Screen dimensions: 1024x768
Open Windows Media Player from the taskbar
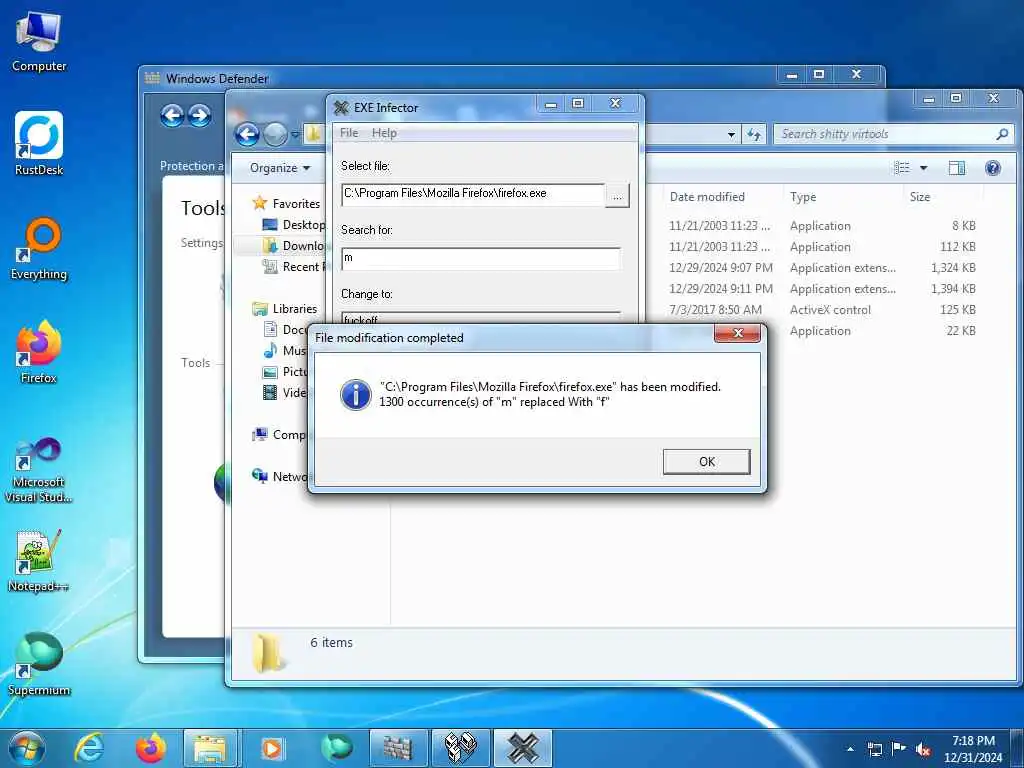point(272,748)
